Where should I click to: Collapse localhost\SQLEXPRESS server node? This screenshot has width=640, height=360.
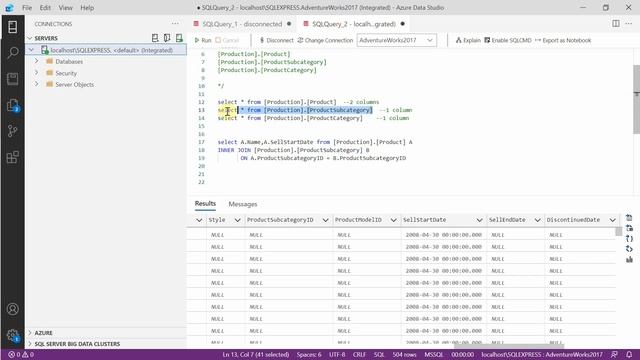[31, 50]
